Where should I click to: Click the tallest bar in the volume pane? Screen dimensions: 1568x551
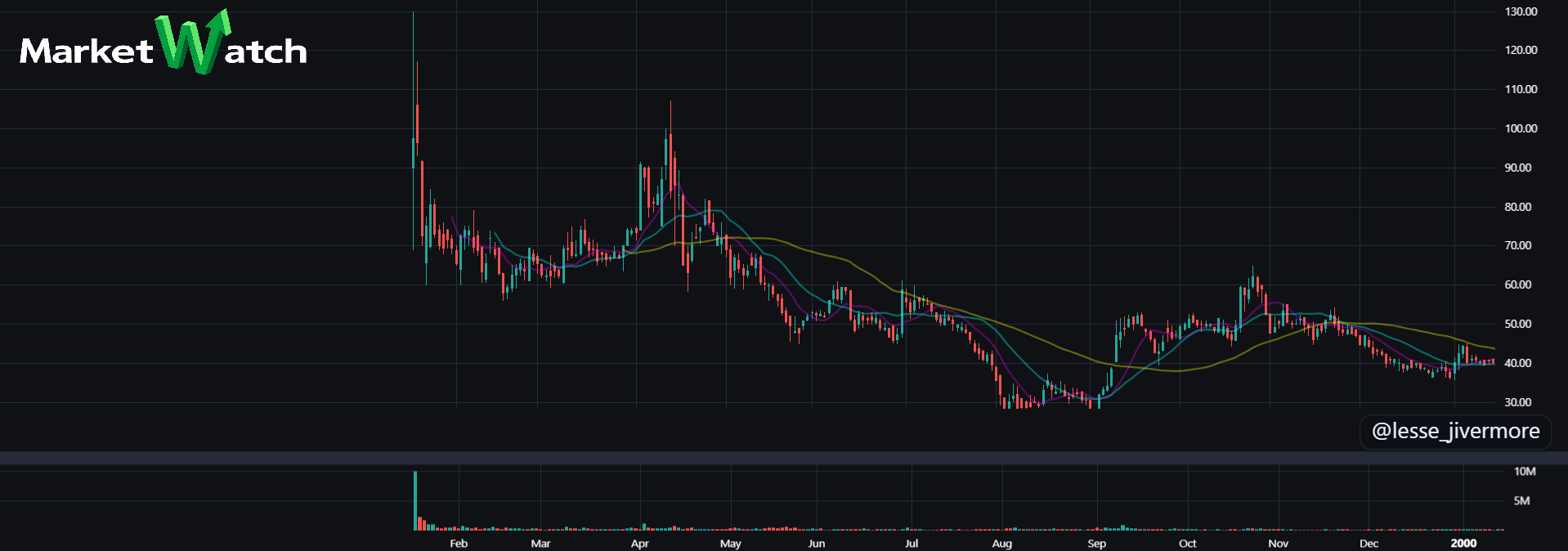415,501
